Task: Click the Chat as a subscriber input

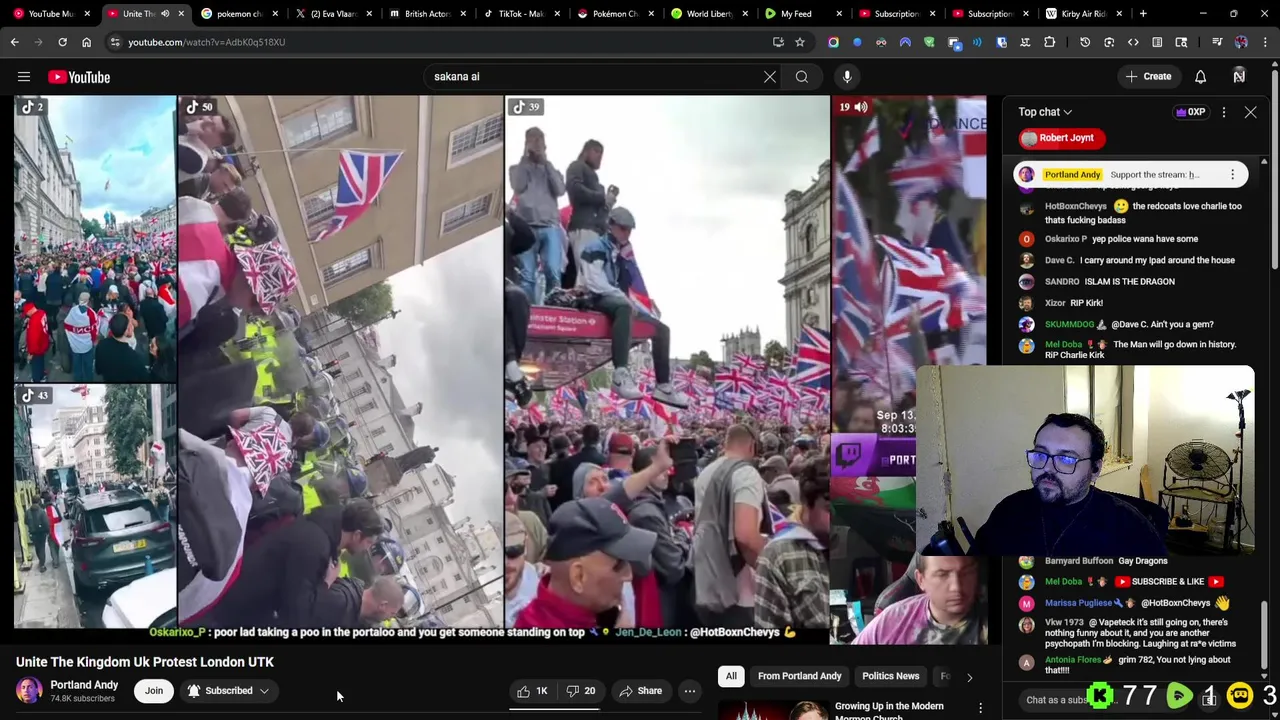Action: [1056, 700]
